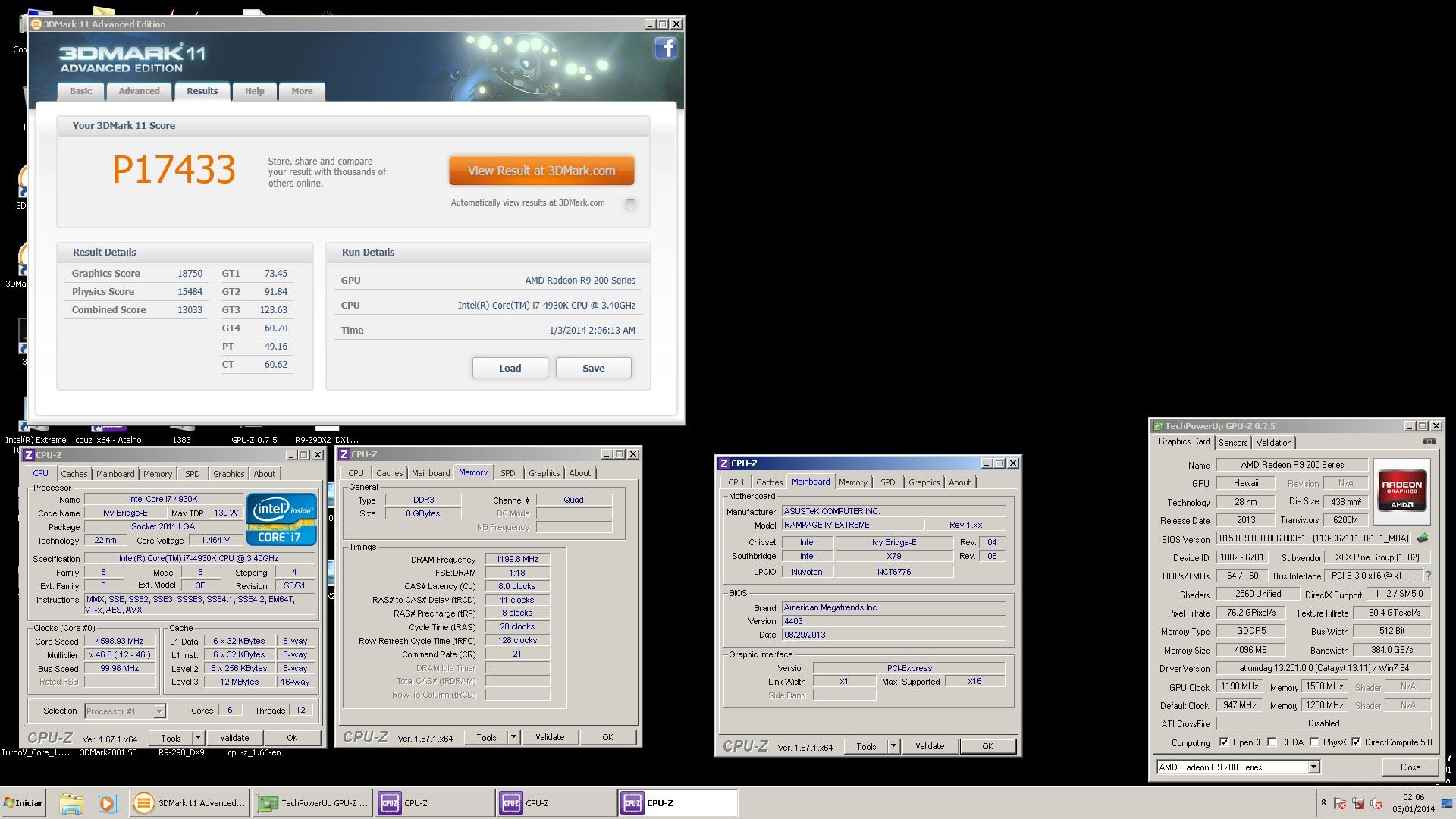
Task: Click the Facebook icon in 3DMark 11
Action: pyautogui.click(x=665, y=49)
